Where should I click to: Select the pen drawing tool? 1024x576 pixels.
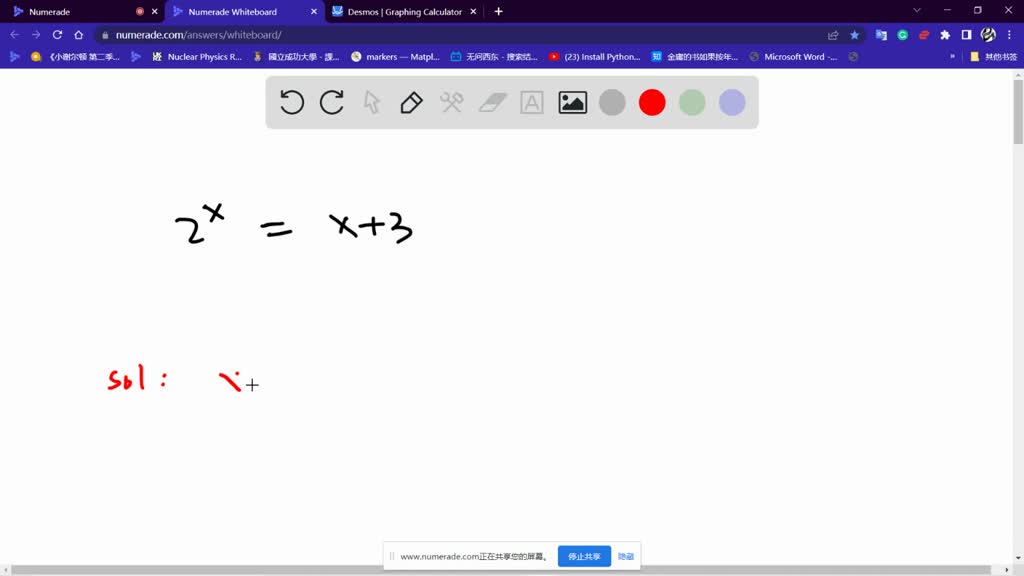click(411, 103)
